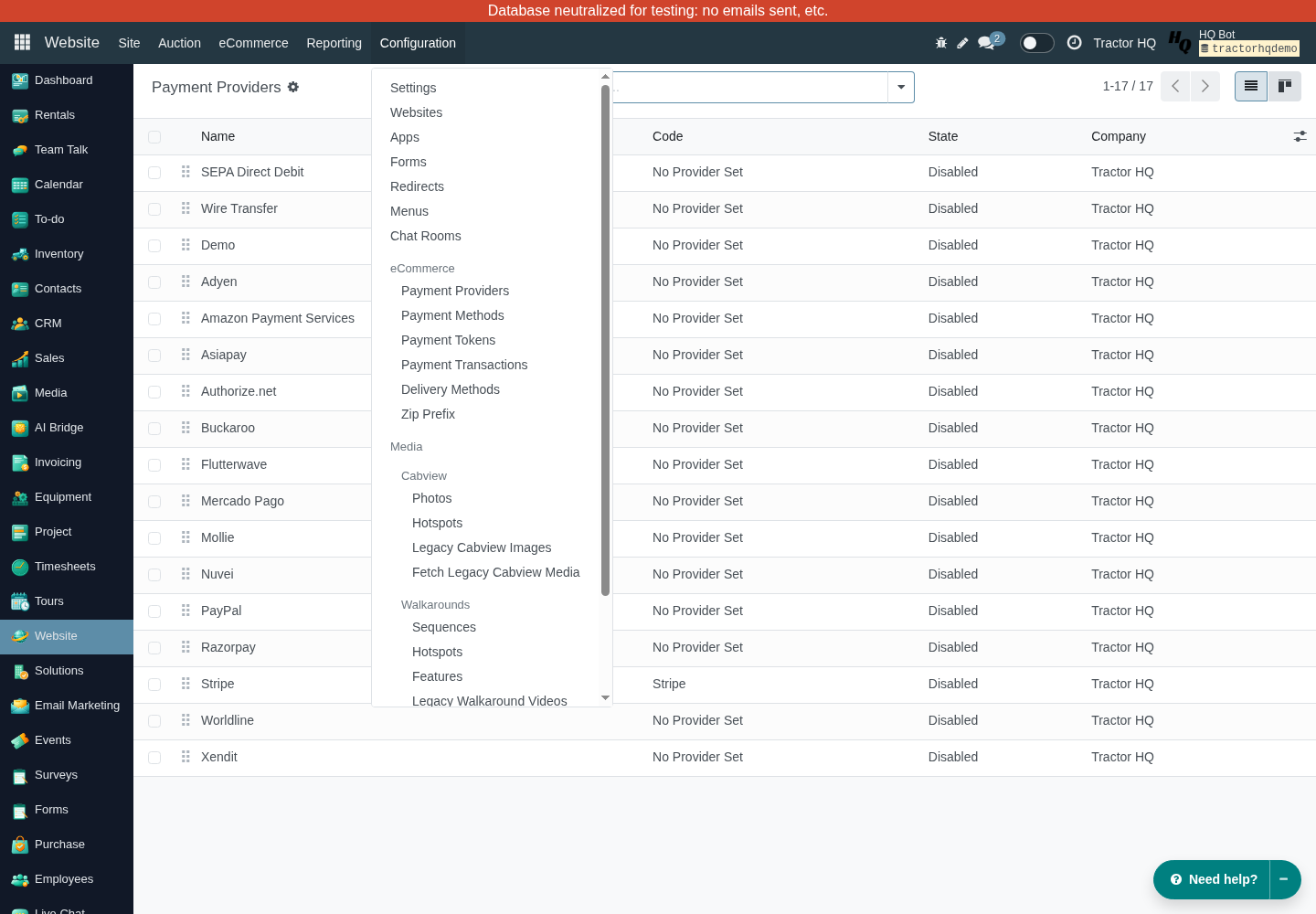
Task: Open the Mercado Pago provider row
Action: (x=725, y=502)
